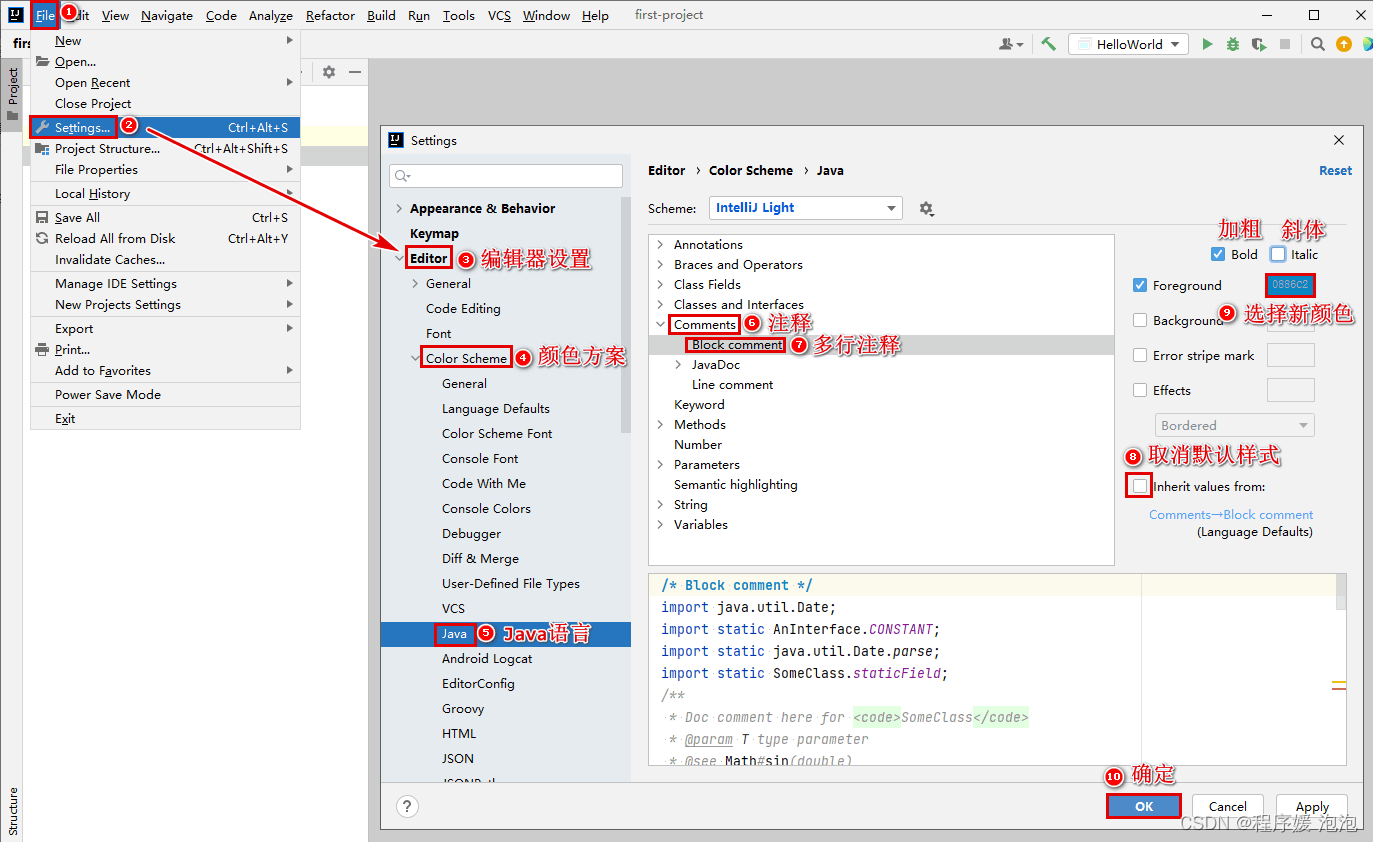Start debugging with the bug icon

(1233, 44)
